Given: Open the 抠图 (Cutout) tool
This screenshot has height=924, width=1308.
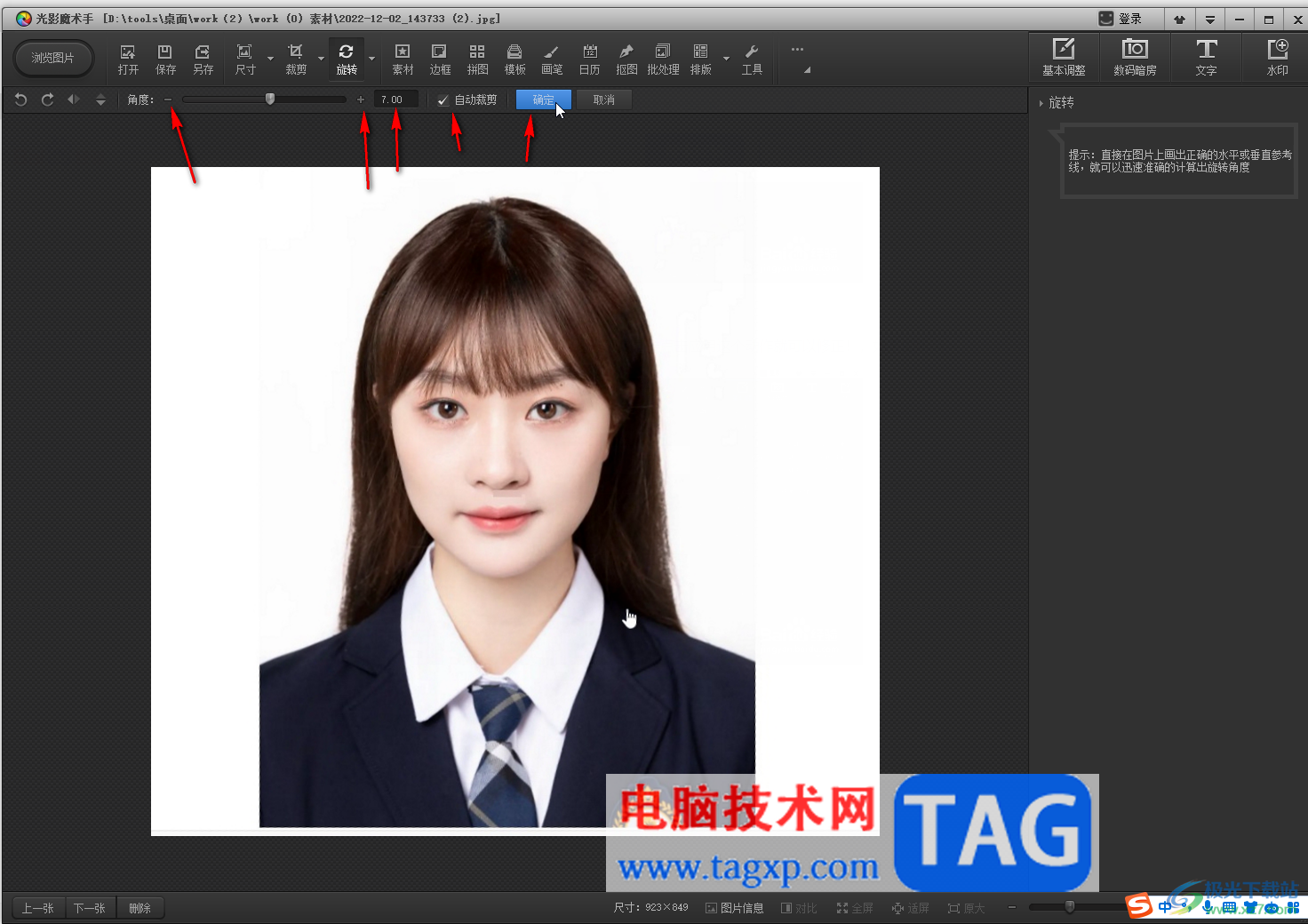Looking at the screenshot, I should click(626, 59).
